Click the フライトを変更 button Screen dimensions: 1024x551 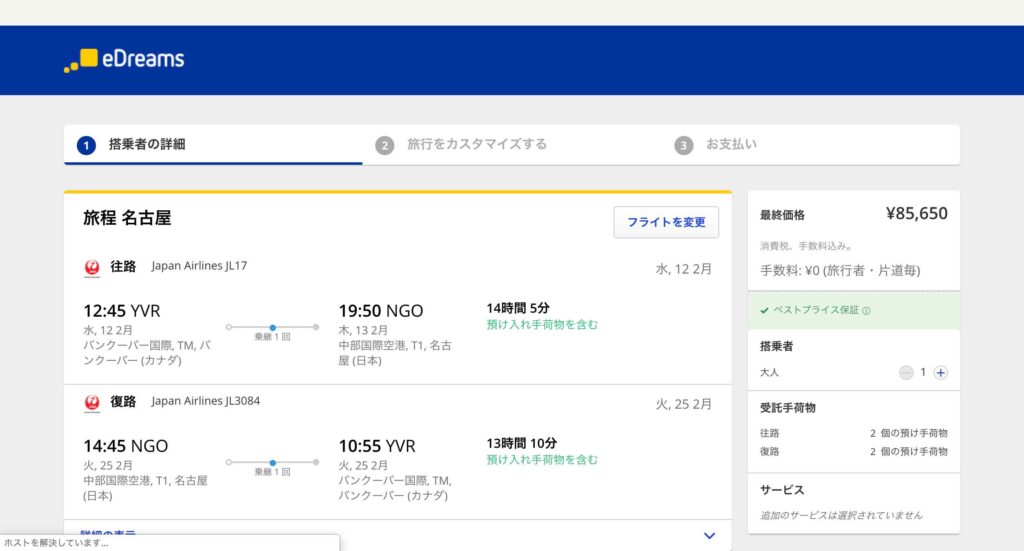tap(666, 222)
